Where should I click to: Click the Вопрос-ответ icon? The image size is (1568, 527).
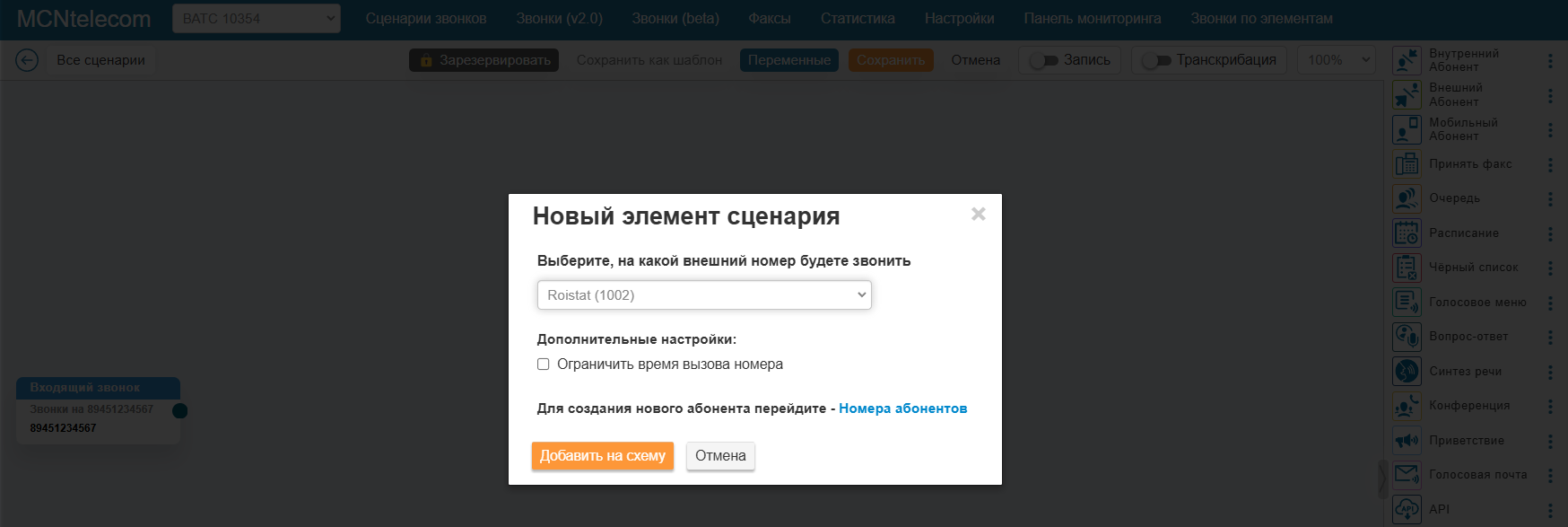(x=1407, y=337)
